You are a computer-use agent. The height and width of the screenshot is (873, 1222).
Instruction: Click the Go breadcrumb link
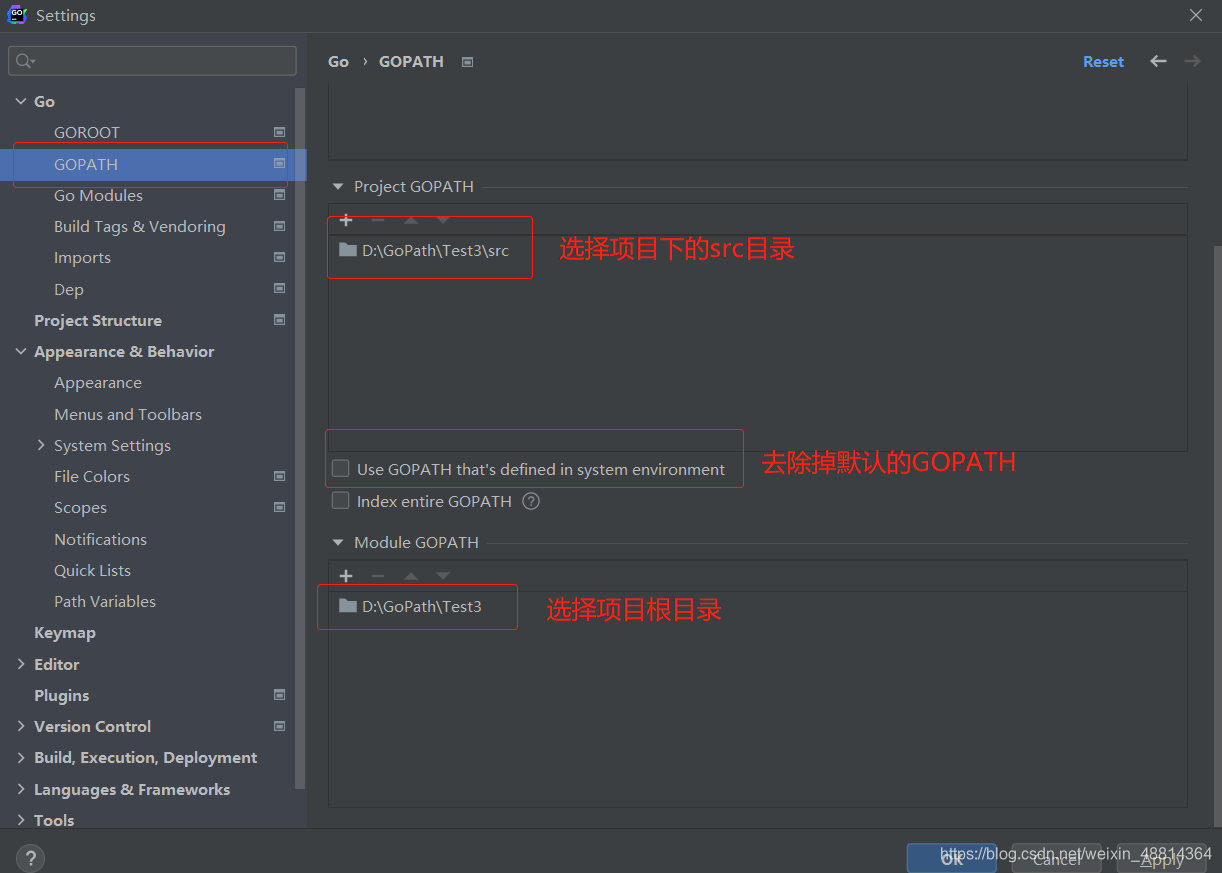coord(338,61)
